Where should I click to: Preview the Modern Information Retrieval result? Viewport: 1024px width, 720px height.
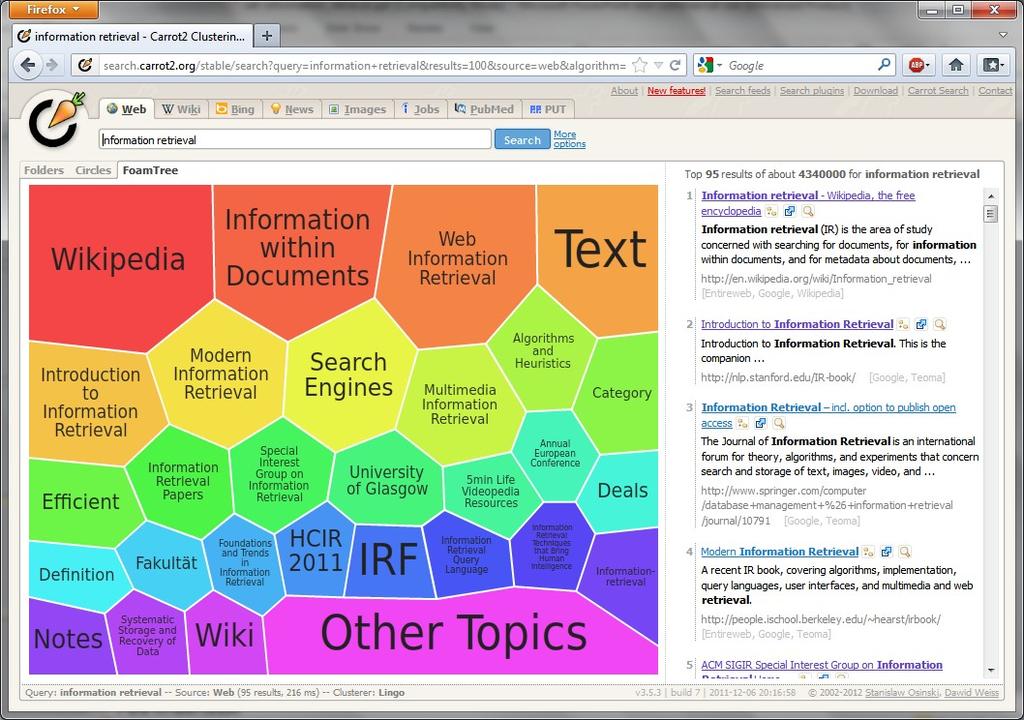[x=904, y=552]
